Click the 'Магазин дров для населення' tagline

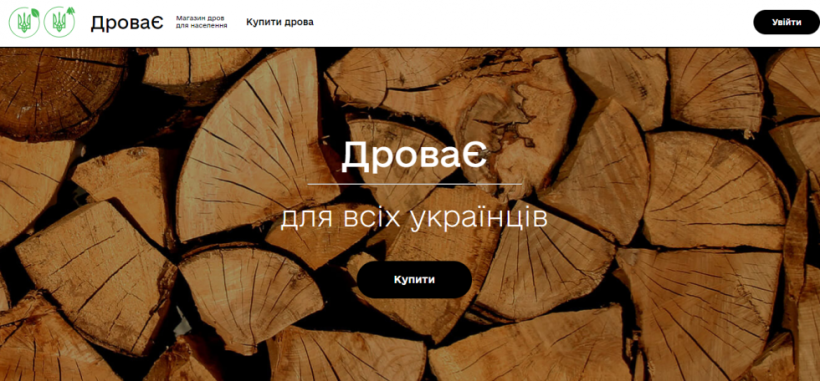coord(201,22)
